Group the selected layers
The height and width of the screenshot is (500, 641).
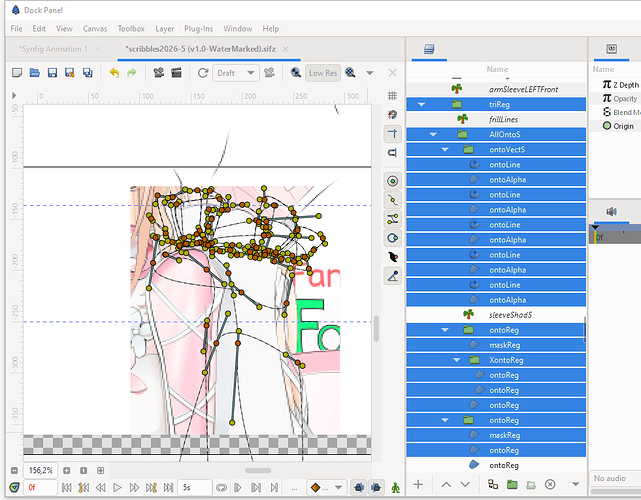[x=512, y=484]
